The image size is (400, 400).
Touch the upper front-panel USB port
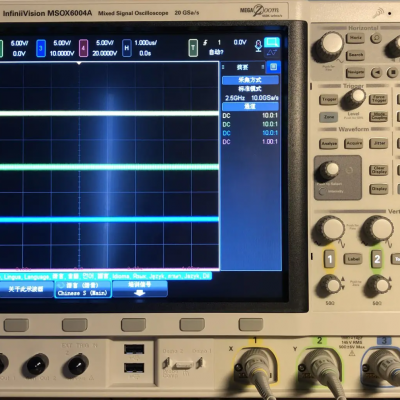pos(134,349)
